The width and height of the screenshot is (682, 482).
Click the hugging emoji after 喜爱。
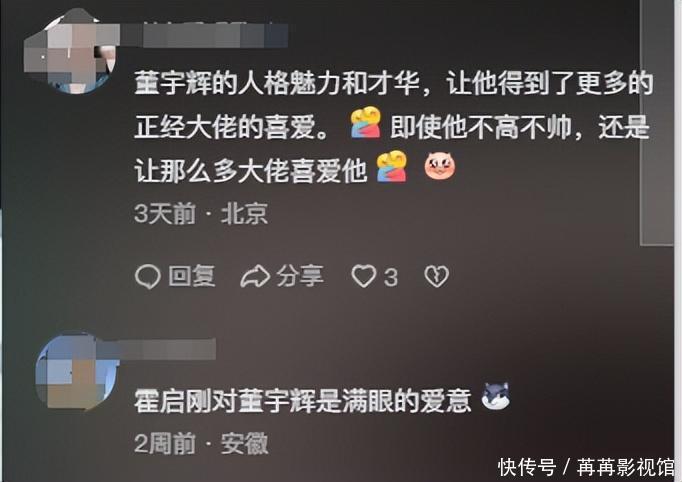point(366,122)
